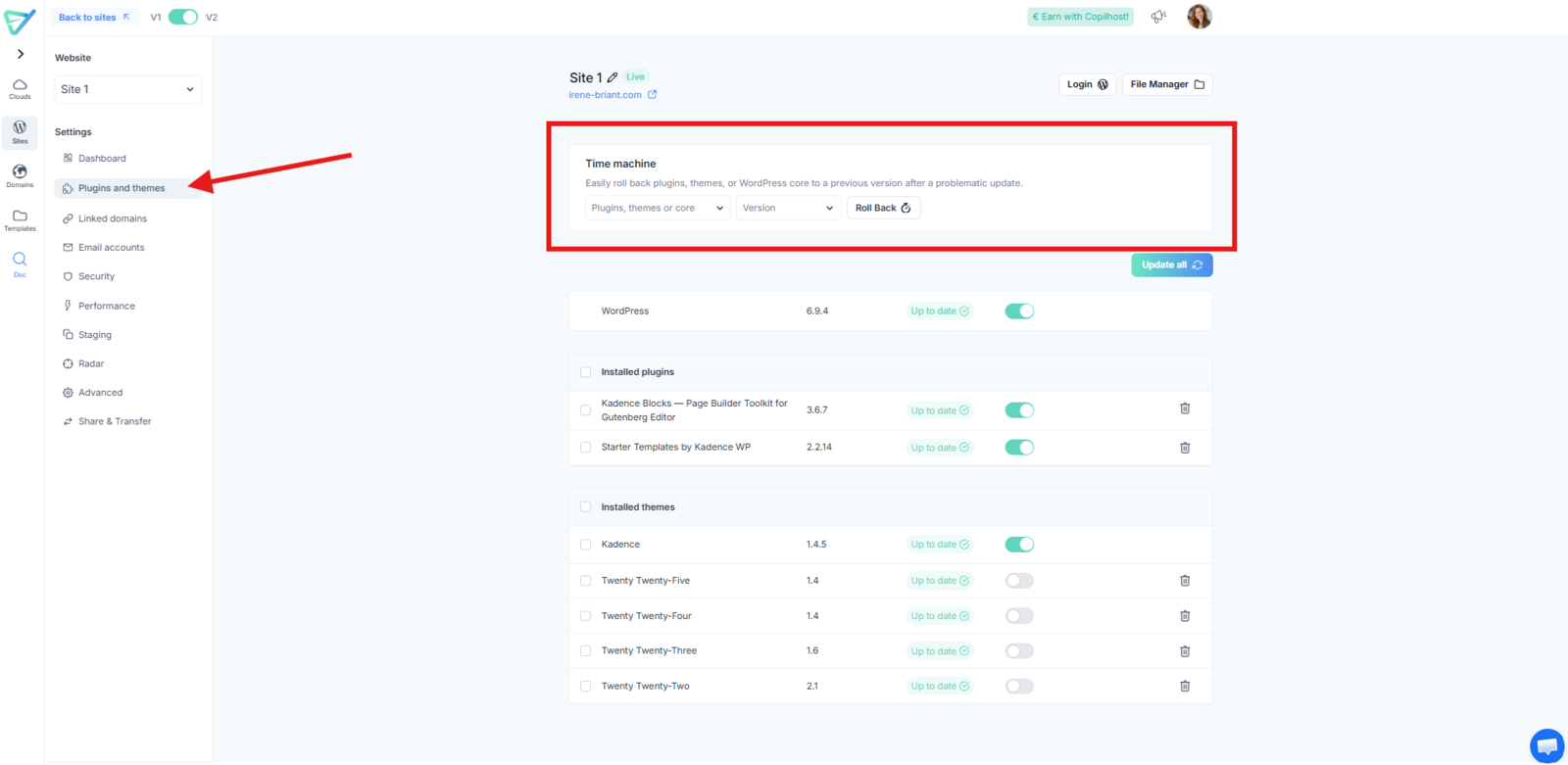Edit the Site 1 name pencil icon
Viewport: 1568px width, 765px height.
pyautogui.click(x=612, y=77)
